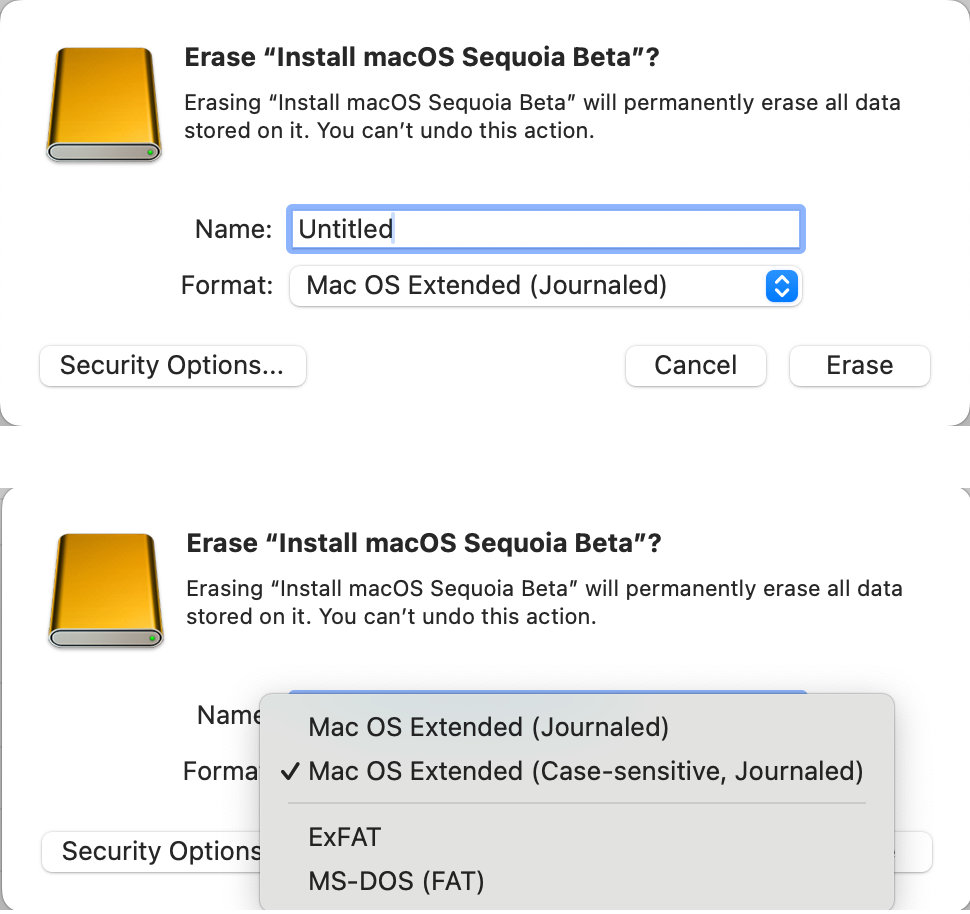Viewport: 970px width, 914px height.
Task: Cancel the erase dialog
Action: point(695,366)
